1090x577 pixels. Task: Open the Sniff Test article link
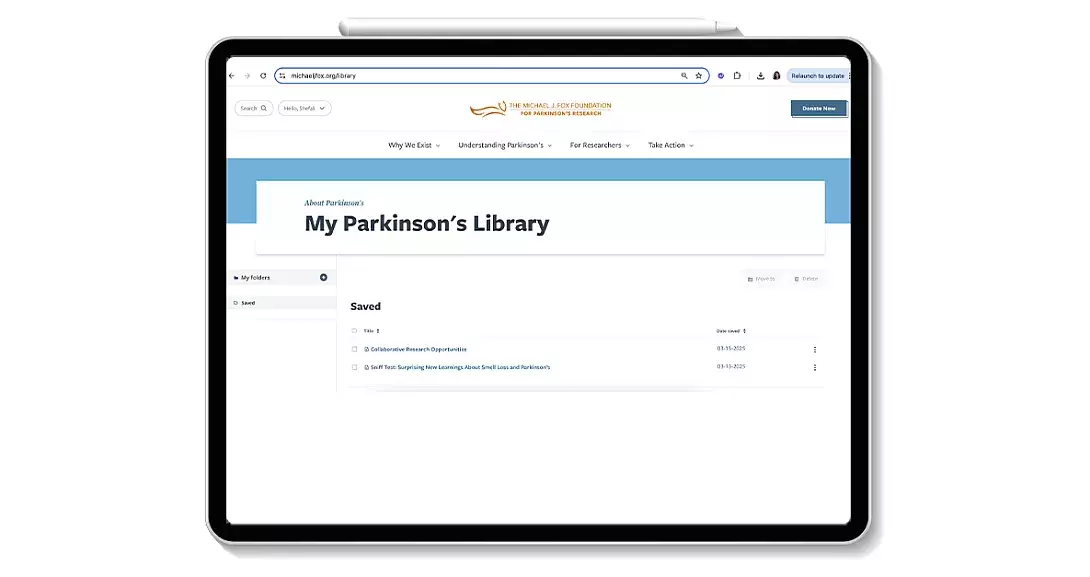(x=460, y=367)
